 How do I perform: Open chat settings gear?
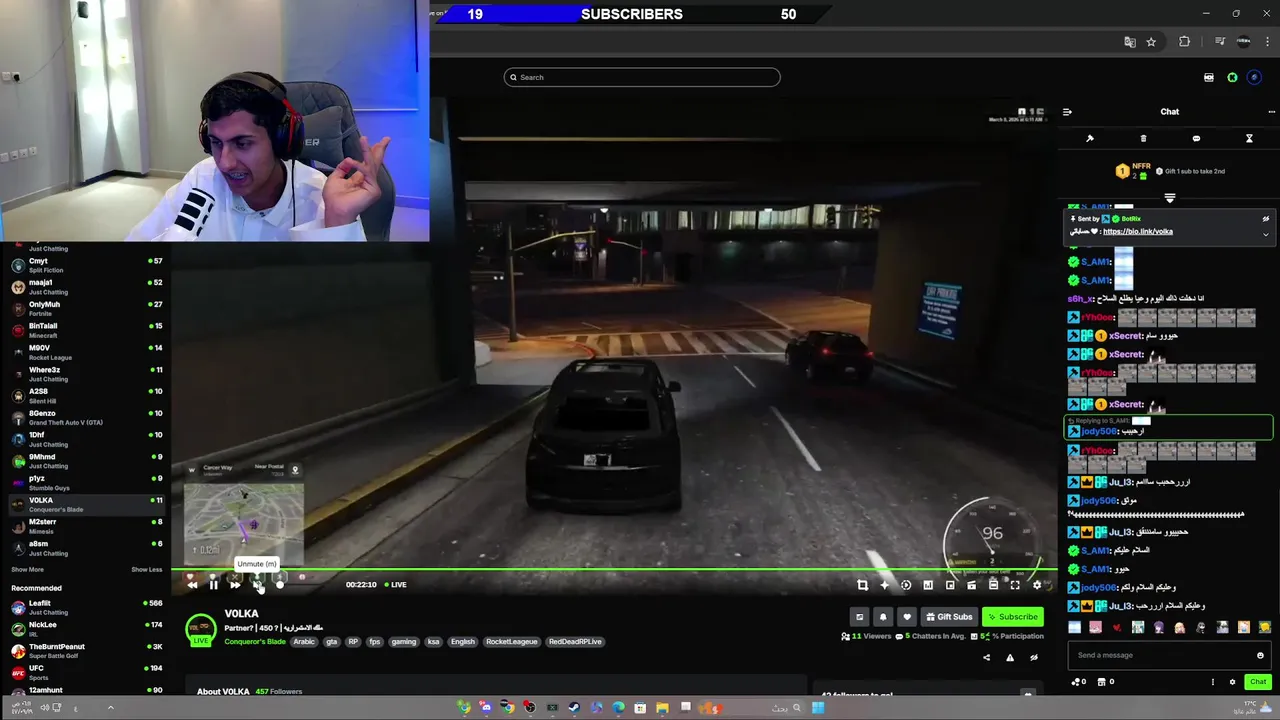pyautogui.click(x=1232, y=682)
